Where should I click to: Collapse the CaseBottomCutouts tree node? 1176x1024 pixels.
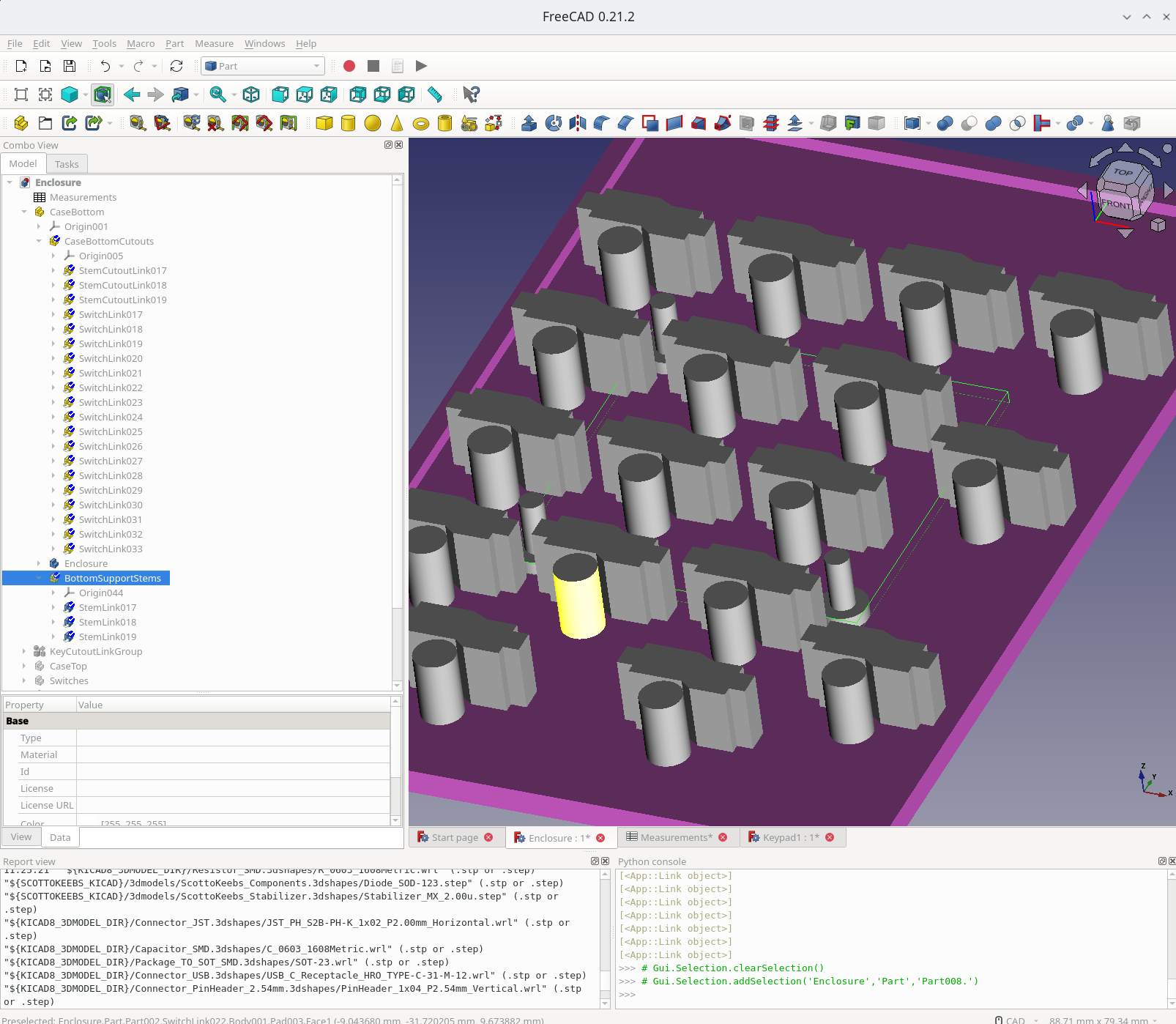(39, 241)
